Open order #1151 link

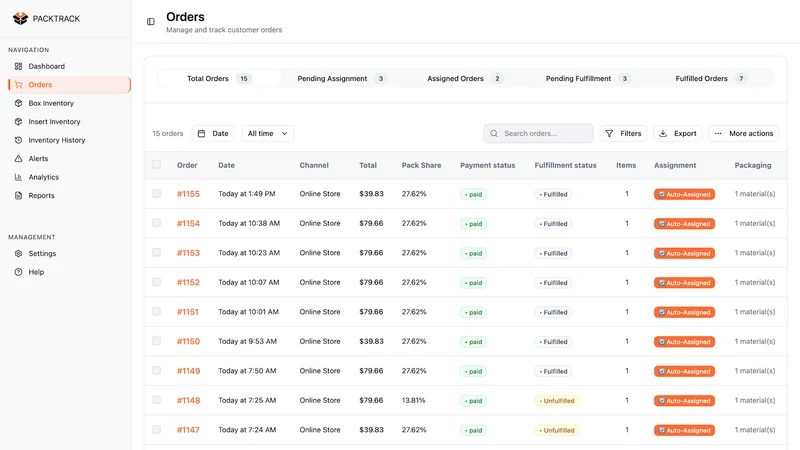188,312
